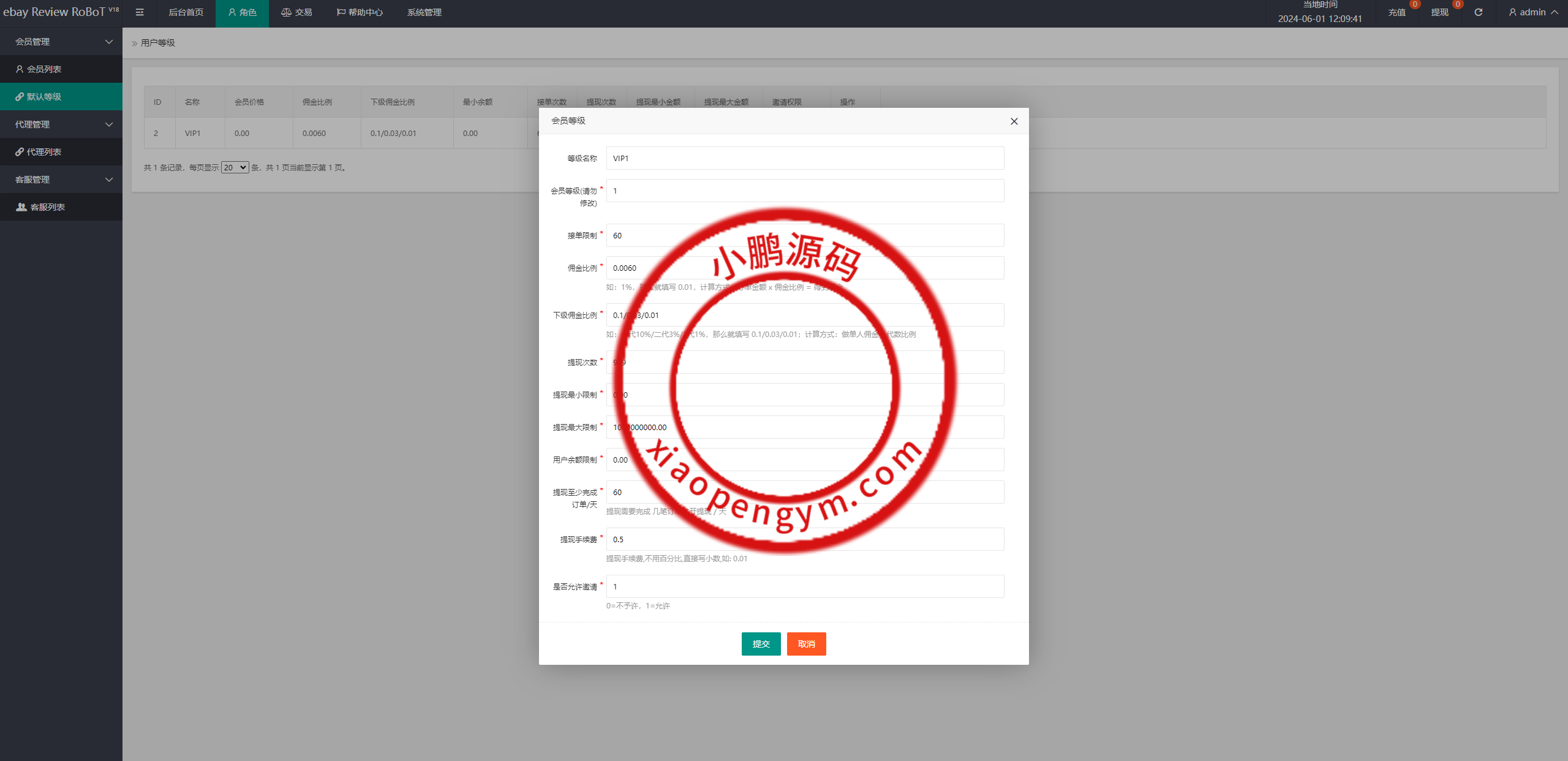
Task: Click the sidebar collapse hamburger icon
Action: (140, 12)
